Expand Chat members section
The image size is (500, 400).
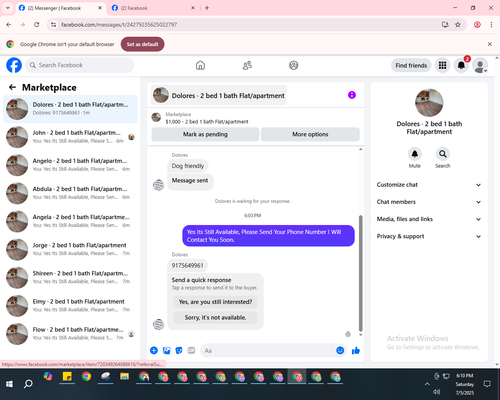coord(429,202)
